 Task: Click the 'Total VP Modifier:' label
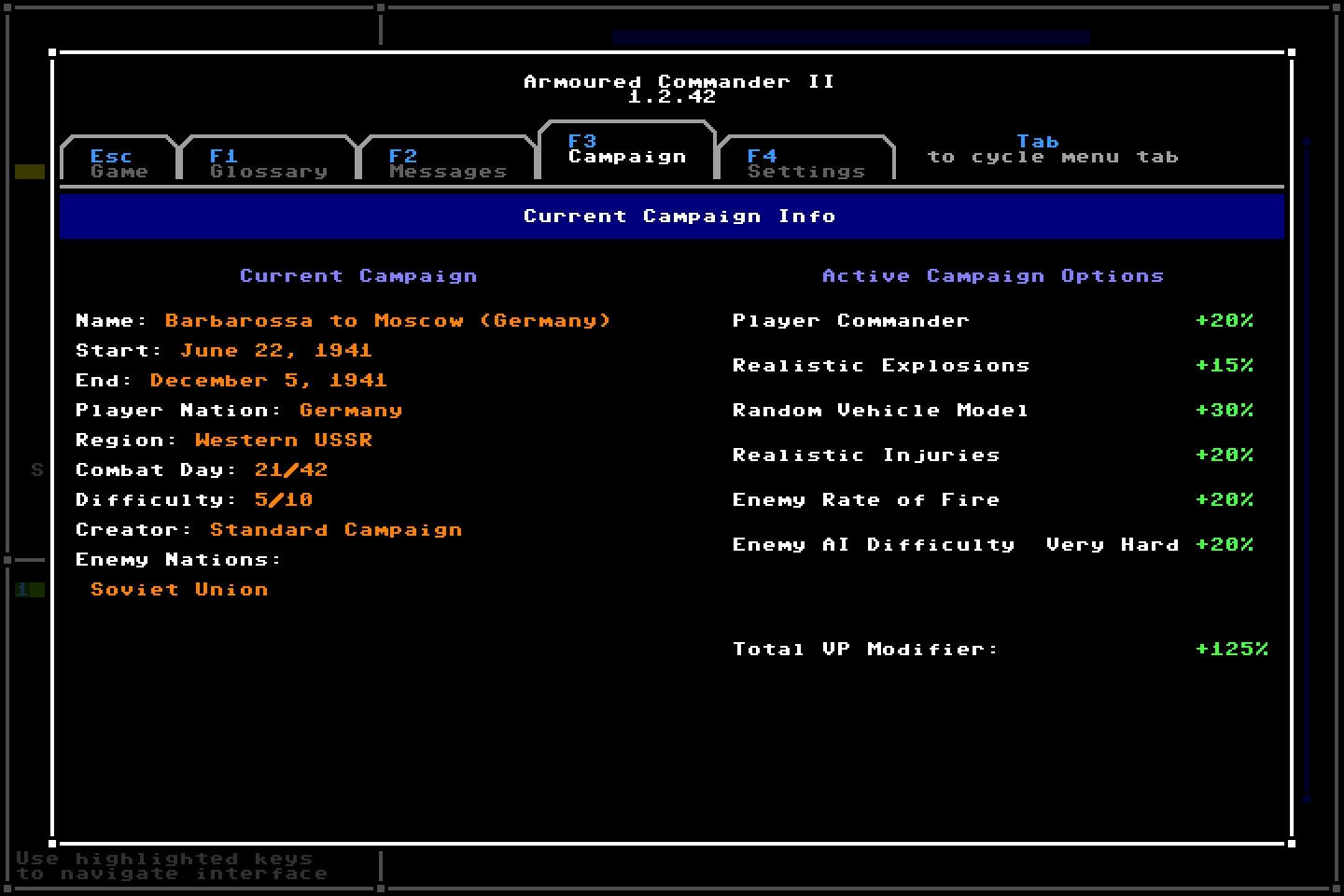(866, 650)
